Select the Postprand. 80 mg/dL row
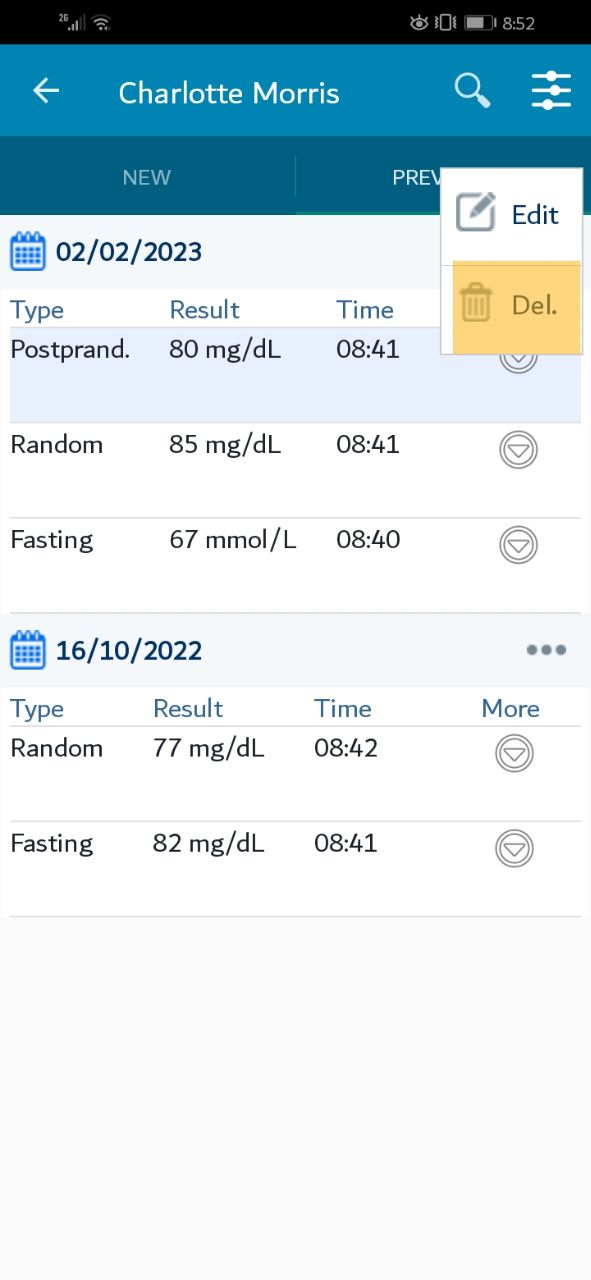591x1280 pixels. click(295, 375)
